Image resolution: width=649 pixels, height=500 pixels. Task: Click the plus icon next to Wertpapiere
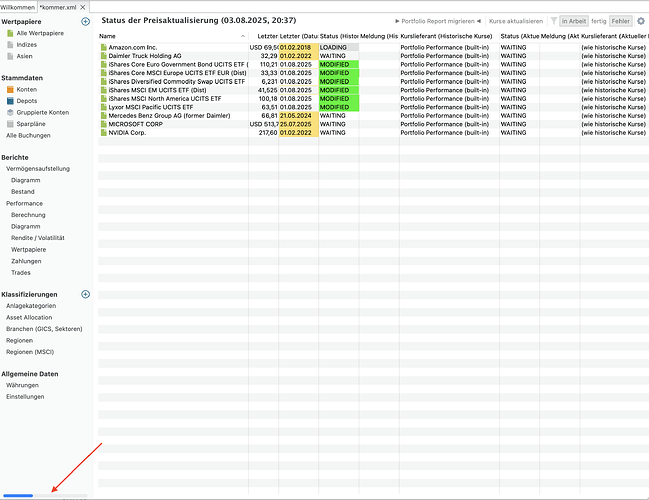(x=85, y=21)
